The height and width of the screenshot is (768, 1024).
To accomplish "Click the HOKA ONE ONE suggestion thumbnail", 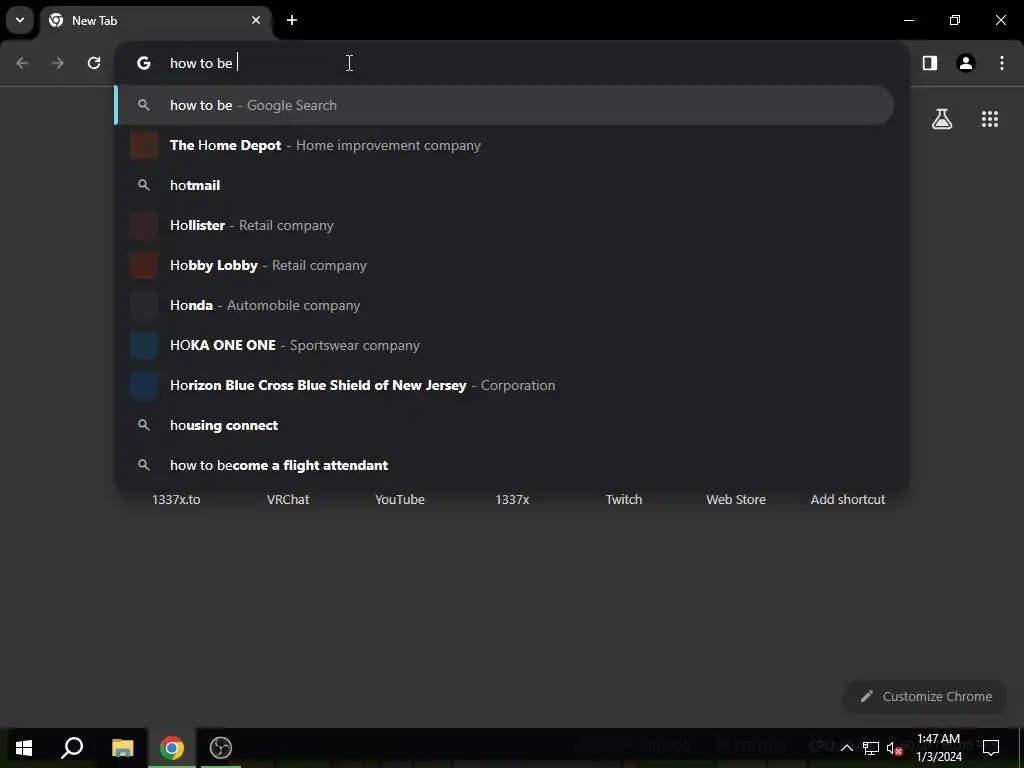I will pos(144,345).
